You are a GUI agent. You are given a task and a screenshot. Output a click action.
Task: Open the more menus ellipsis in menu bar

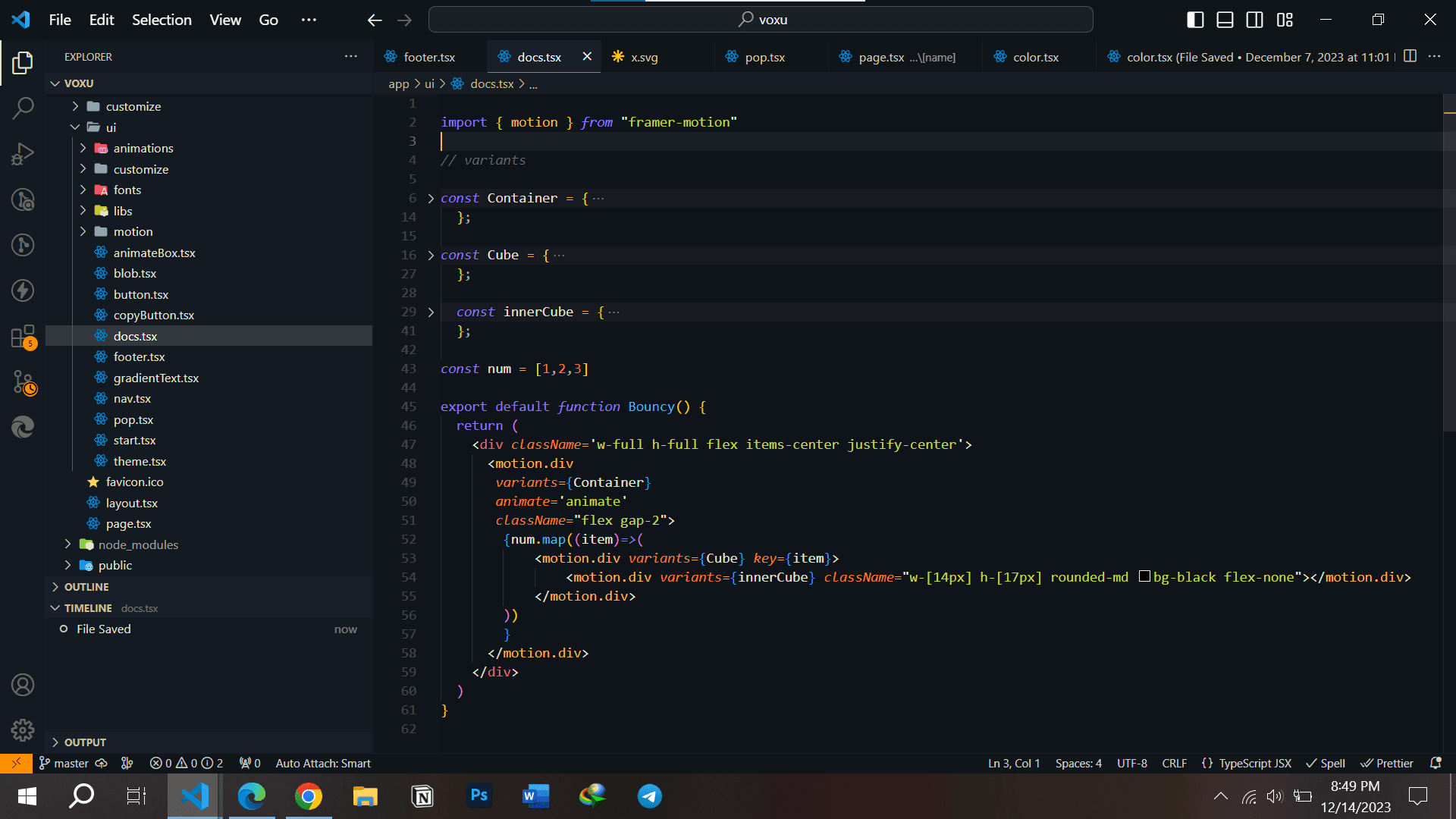[x=309, y=20]
